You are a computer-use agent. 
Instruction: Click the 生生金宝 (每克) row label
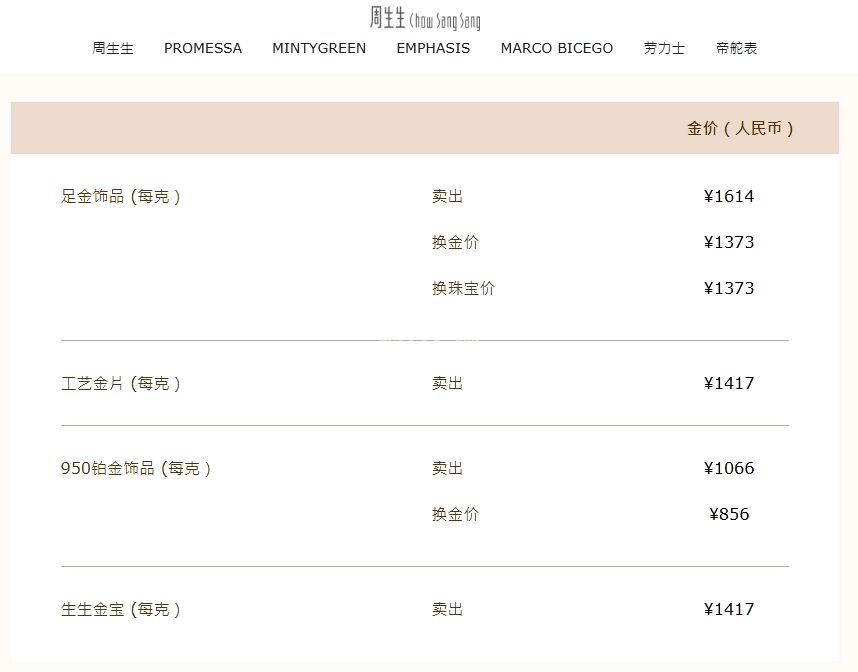[121, 610]
